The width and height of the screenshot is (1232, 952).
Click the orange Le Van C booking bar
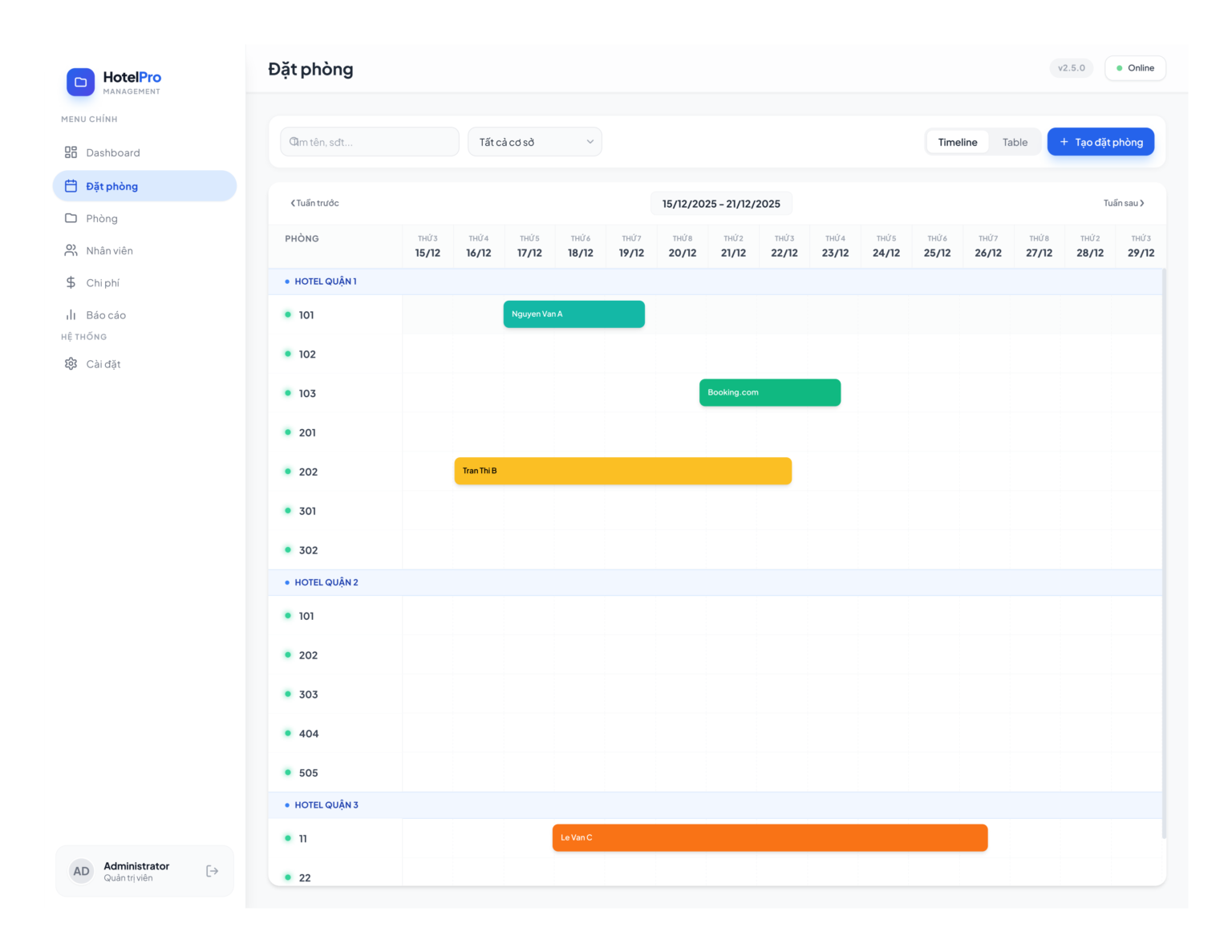click(x=770, y=837)
